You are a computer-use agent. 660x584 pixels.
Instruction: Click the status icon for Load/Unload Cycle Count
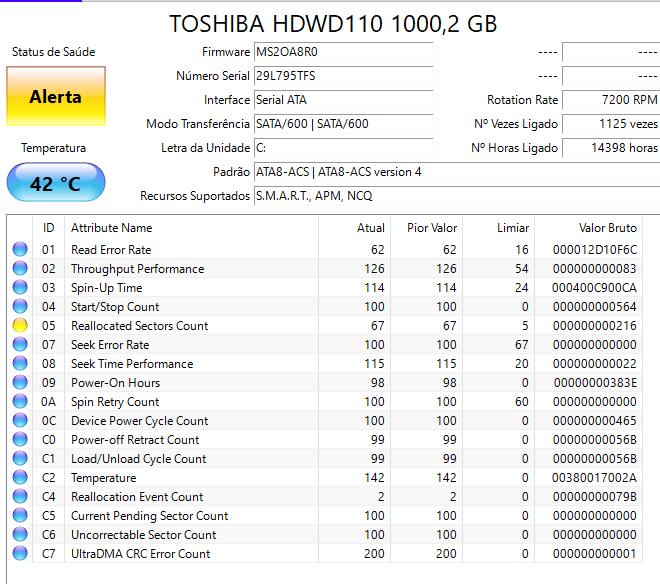pyautogui.click(x=20, y=458)
